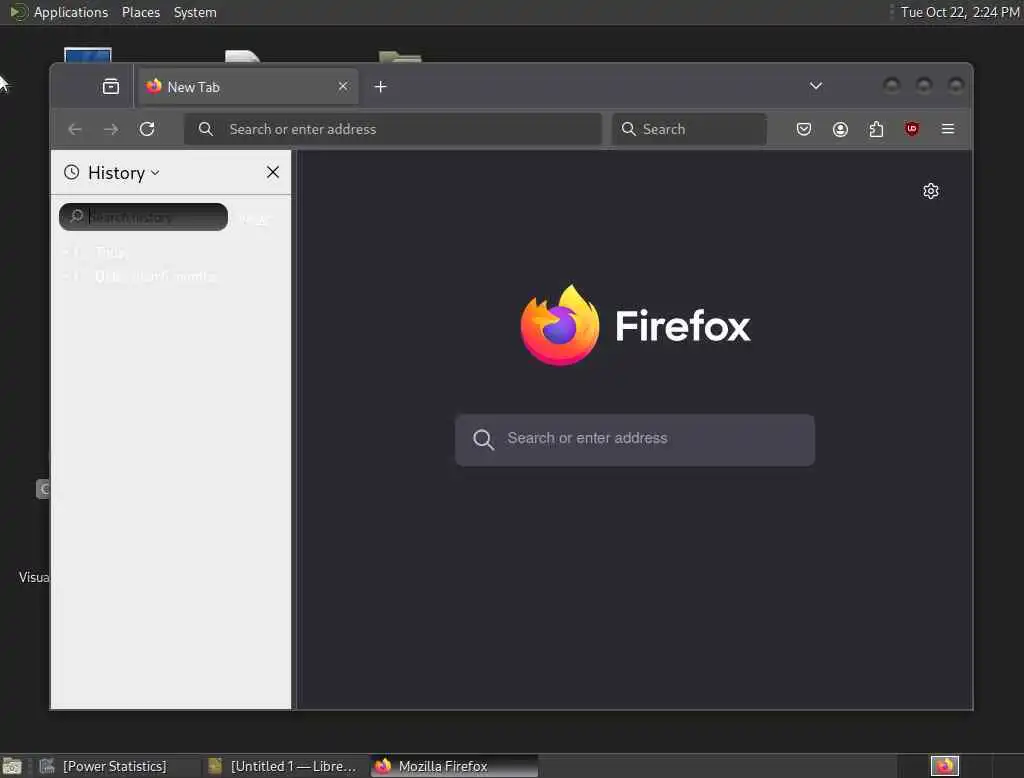Close the History sidebar
This screenshot has width=1024, height=778.
[273, 172]
